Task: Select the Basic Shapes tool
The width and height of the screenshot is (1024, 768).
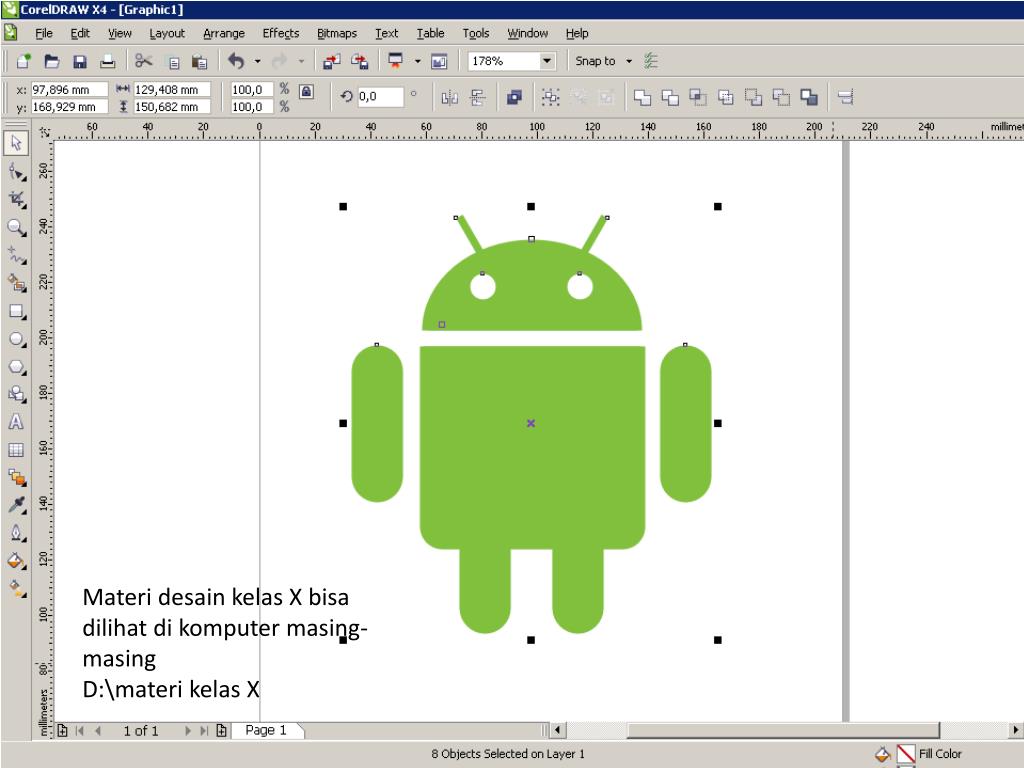Action: pyautogui.click(x=16, y=394)
